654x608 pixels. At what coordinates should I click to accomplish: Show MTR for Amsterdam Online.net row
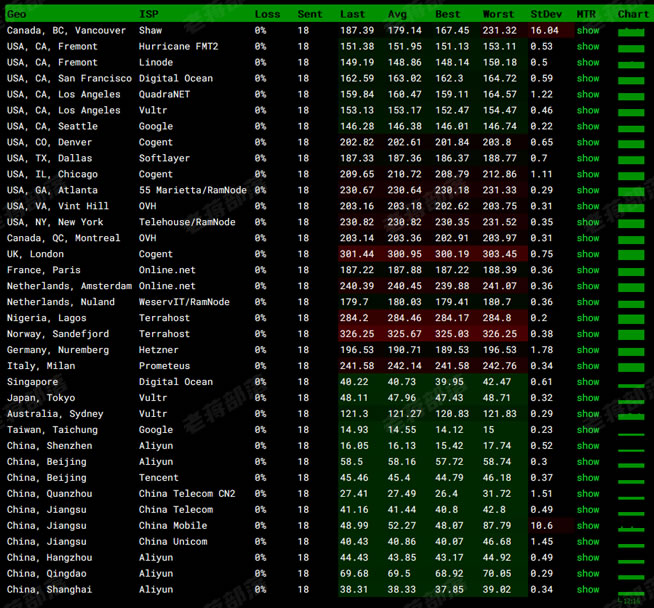tap(588, 286)
